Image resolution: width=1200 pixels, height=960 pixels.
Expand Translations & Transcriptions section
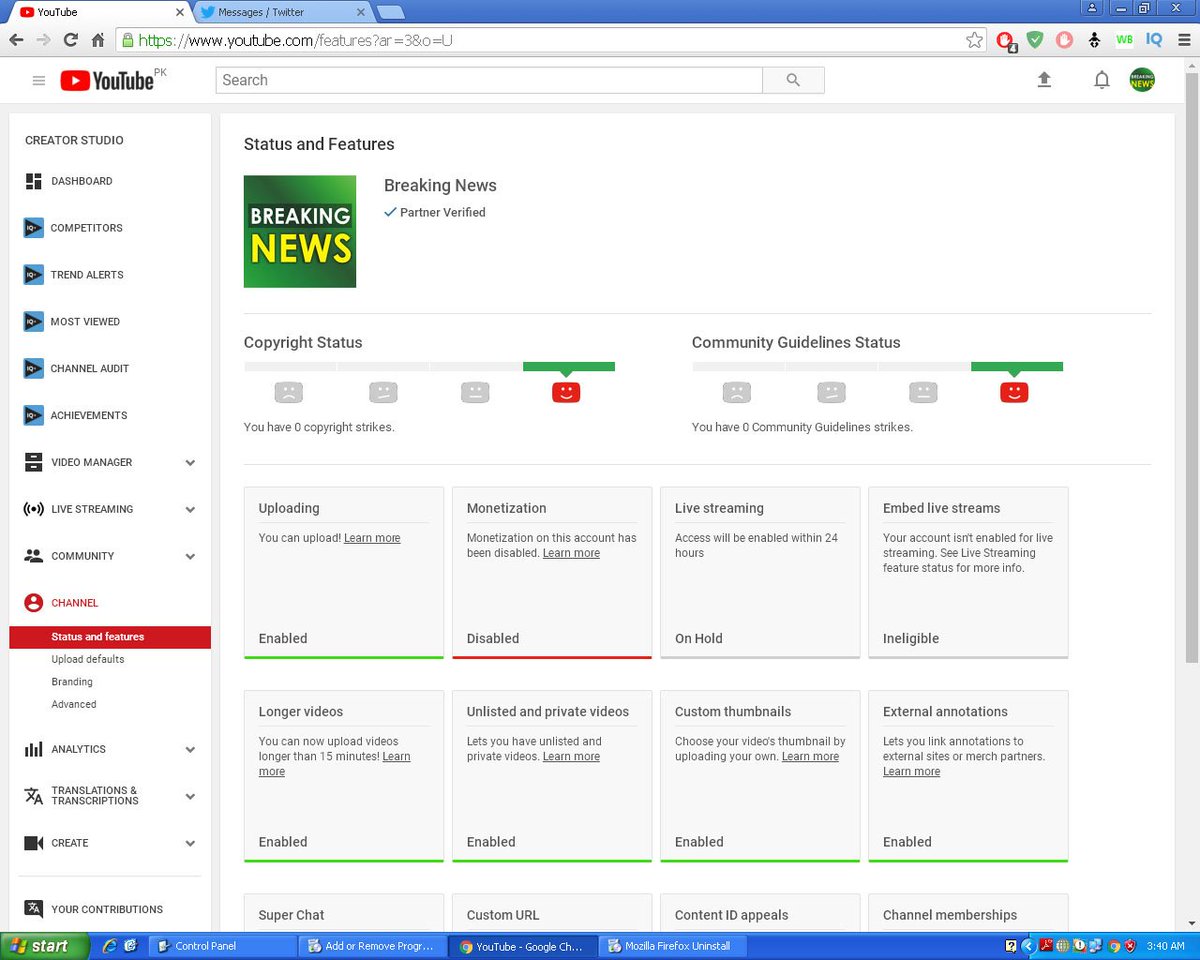pyautogui.click(x=190, y=797)
